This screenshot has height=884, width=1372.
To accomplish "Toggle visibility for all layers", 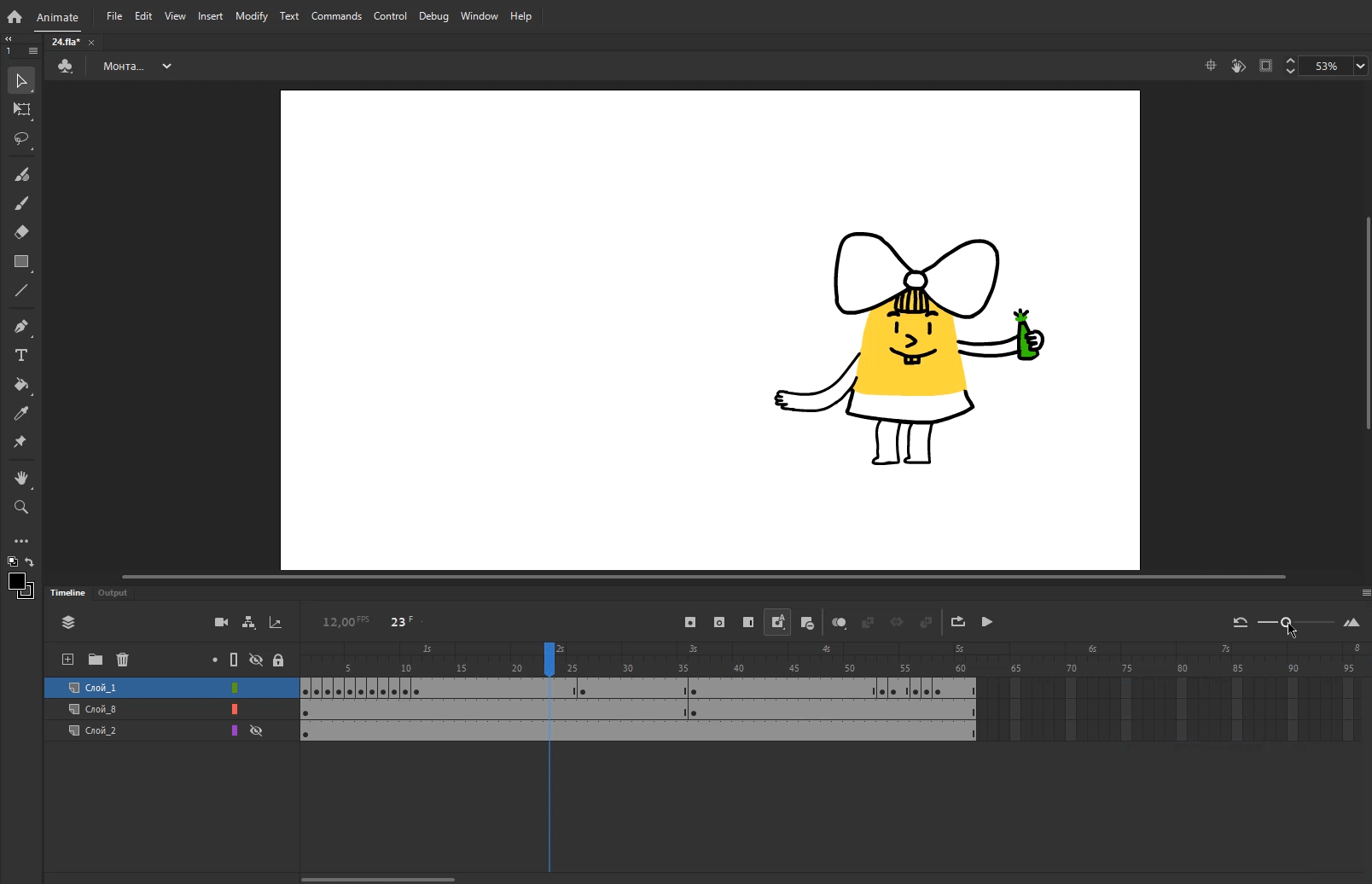I will point(256,660).
